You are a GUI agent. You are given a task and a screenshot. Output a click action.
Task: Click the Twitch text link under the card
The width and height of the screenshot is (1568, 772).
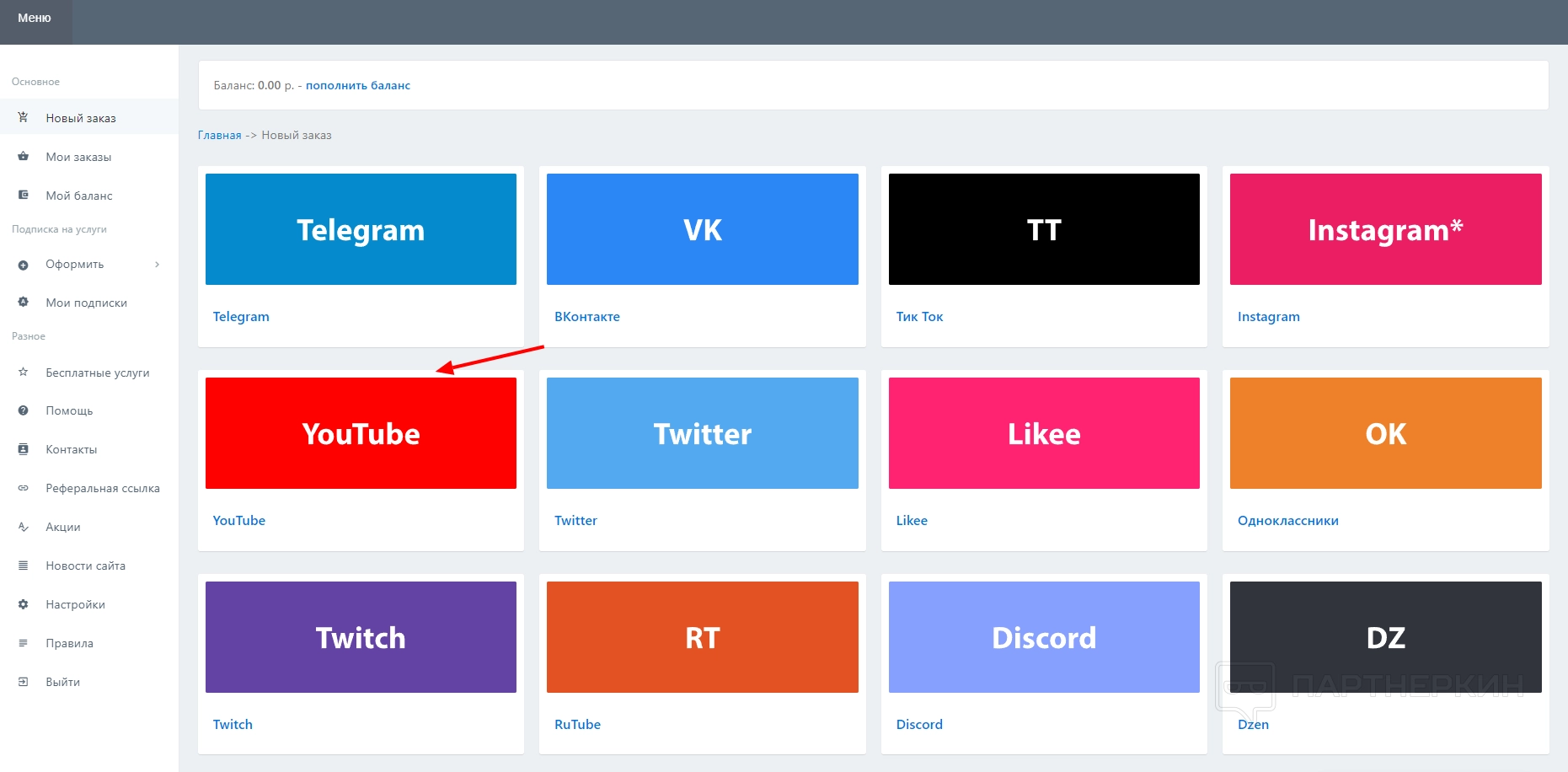[233, 725]
